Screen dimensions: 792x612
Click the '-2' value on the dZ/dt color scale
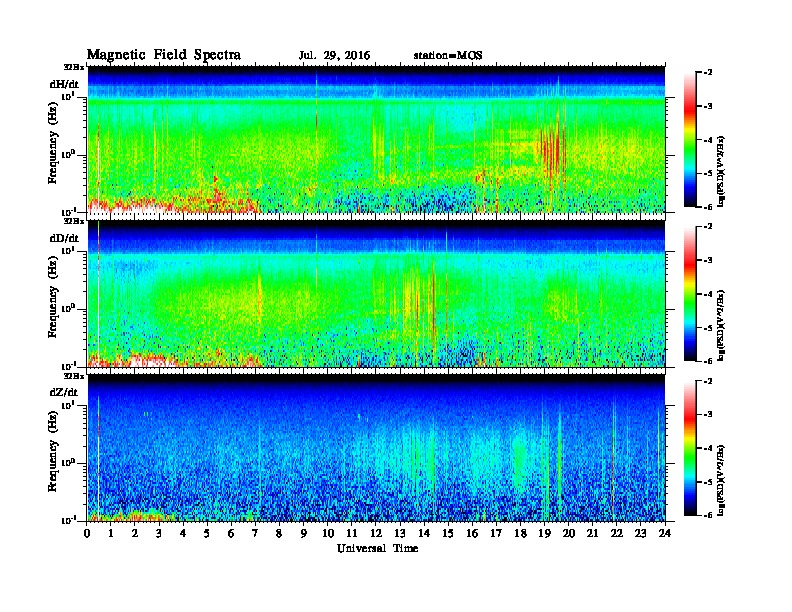coord(708,381)
